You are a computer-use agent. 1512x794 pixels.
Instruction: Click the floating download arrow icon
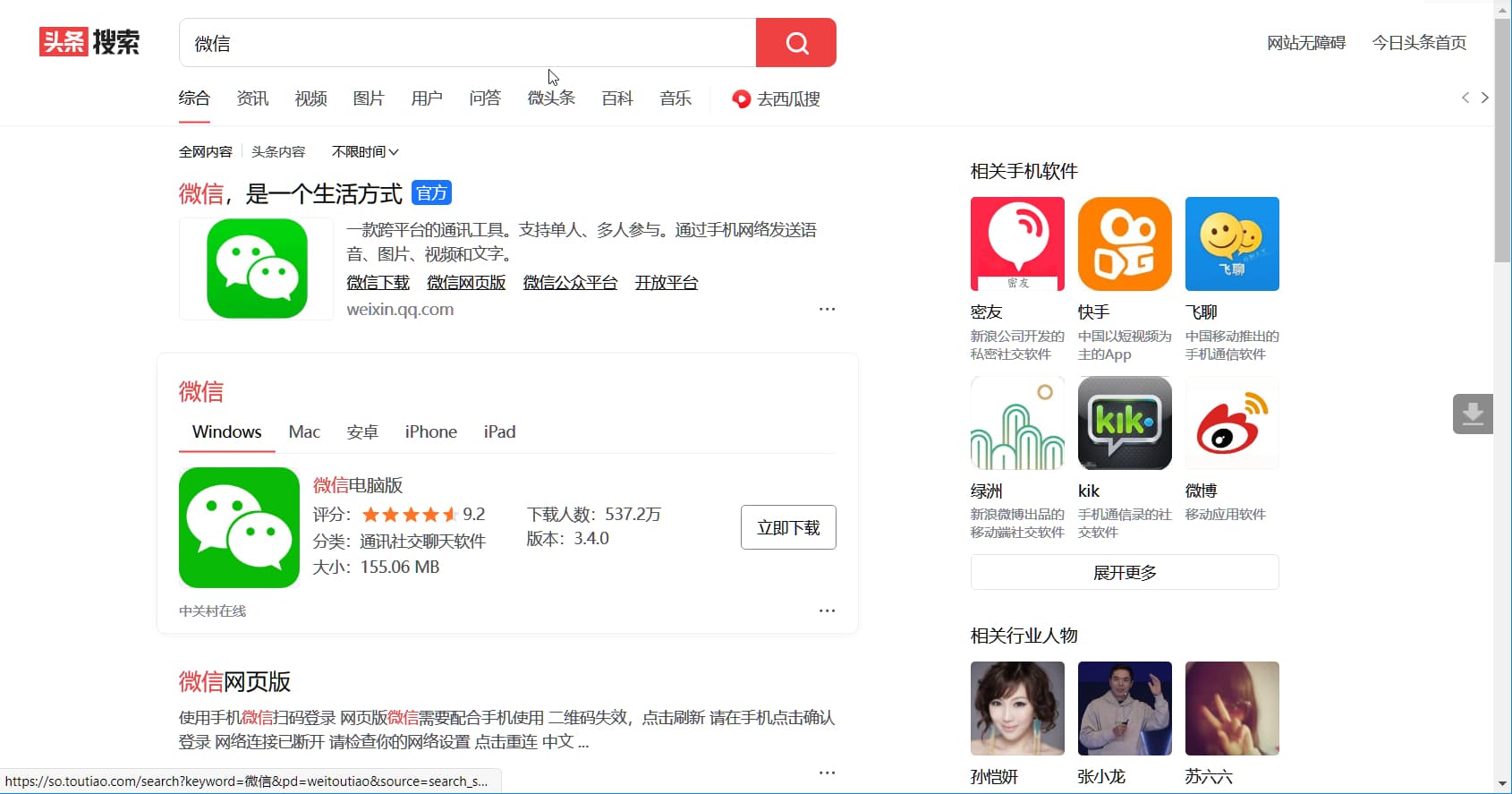click(x=1472, y=414)
